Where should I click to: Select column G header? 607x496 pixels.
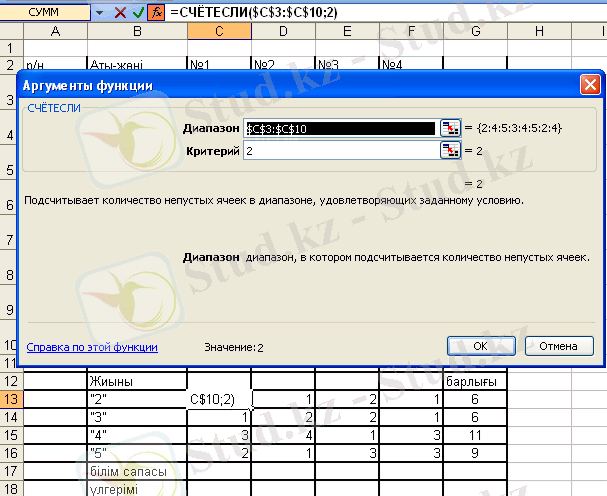click(x=475, y=31)
